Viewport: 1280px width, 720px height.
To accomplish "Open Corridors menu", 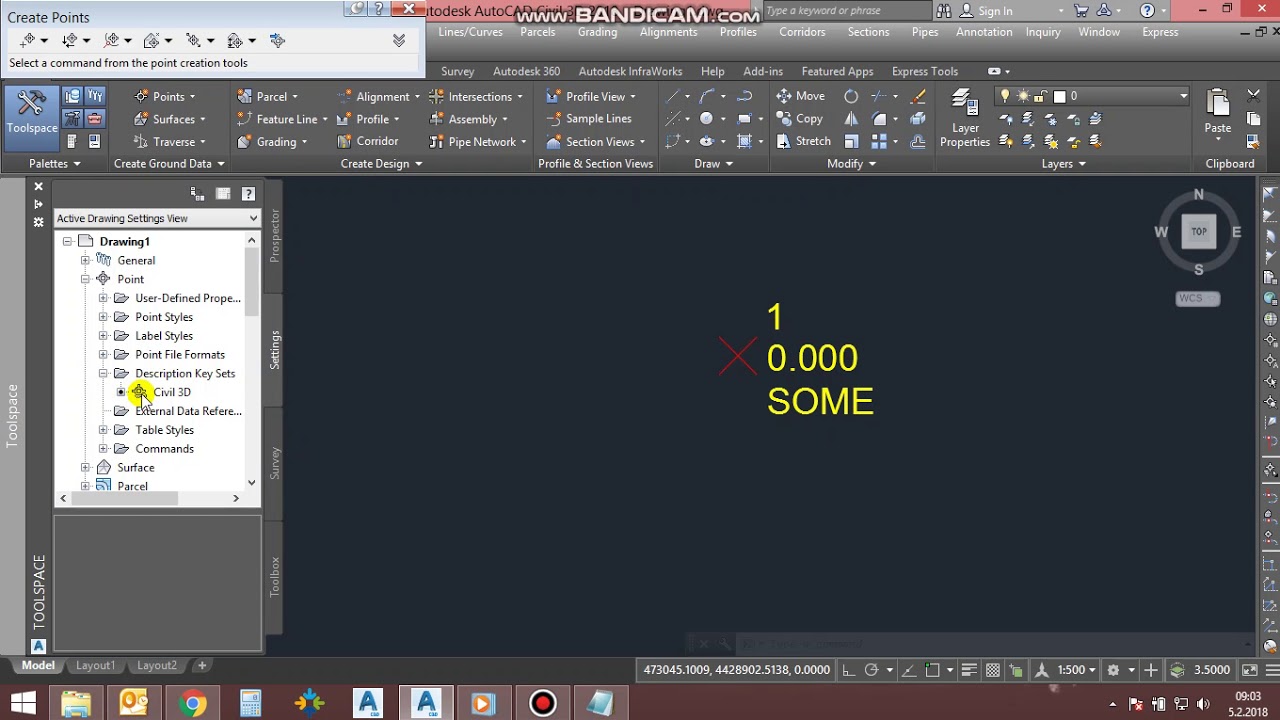I will 802,32.
